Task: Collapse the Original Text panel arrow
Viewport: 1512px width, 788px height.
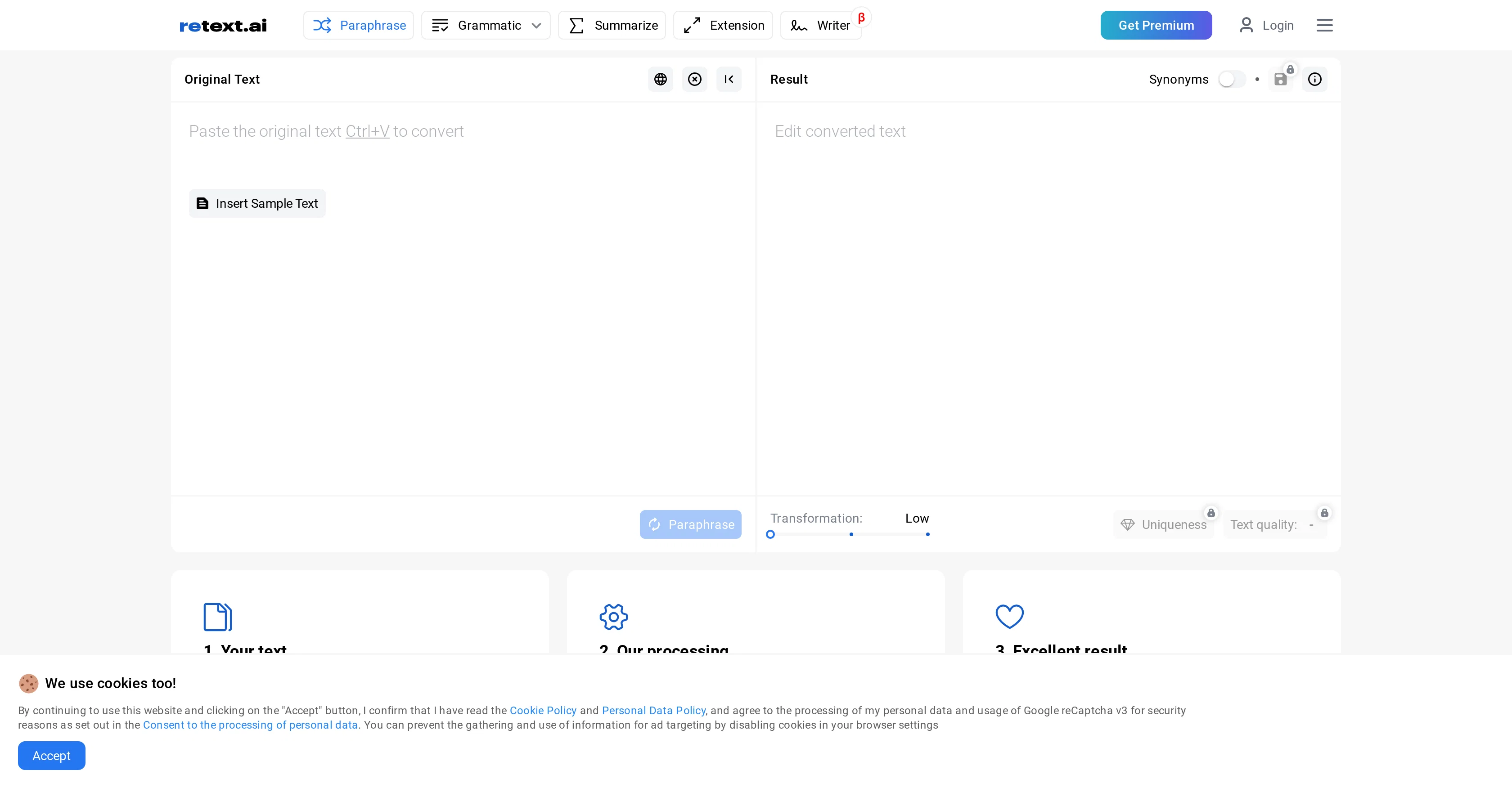Action: (729, 79)
